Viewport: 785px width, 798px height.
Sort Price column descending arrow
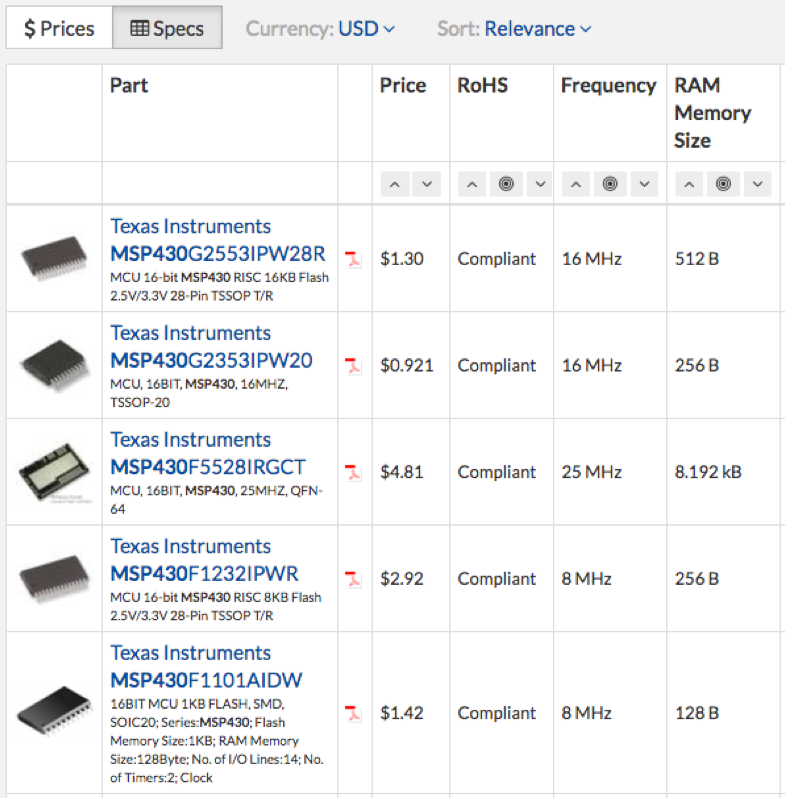coord(427,184)
